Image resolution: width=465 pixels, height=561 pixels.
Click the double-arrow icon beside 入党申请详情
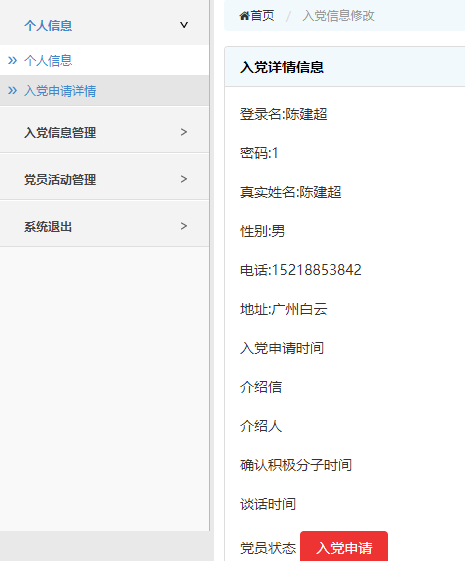point(13,91)
